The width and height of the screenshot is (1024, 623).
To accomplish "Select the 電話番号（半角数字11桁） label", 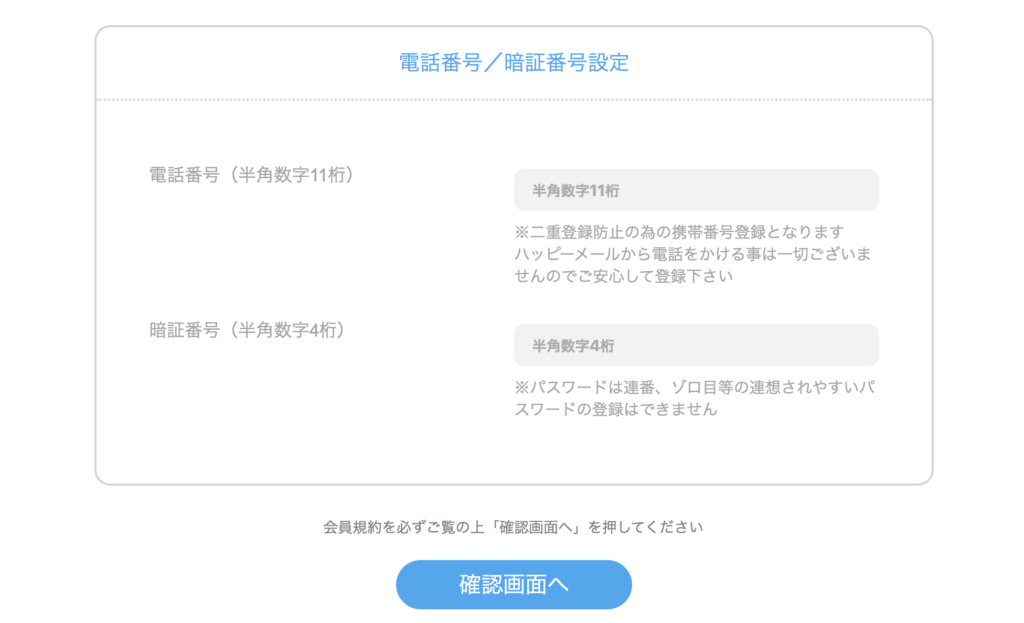I will (251, 175).
